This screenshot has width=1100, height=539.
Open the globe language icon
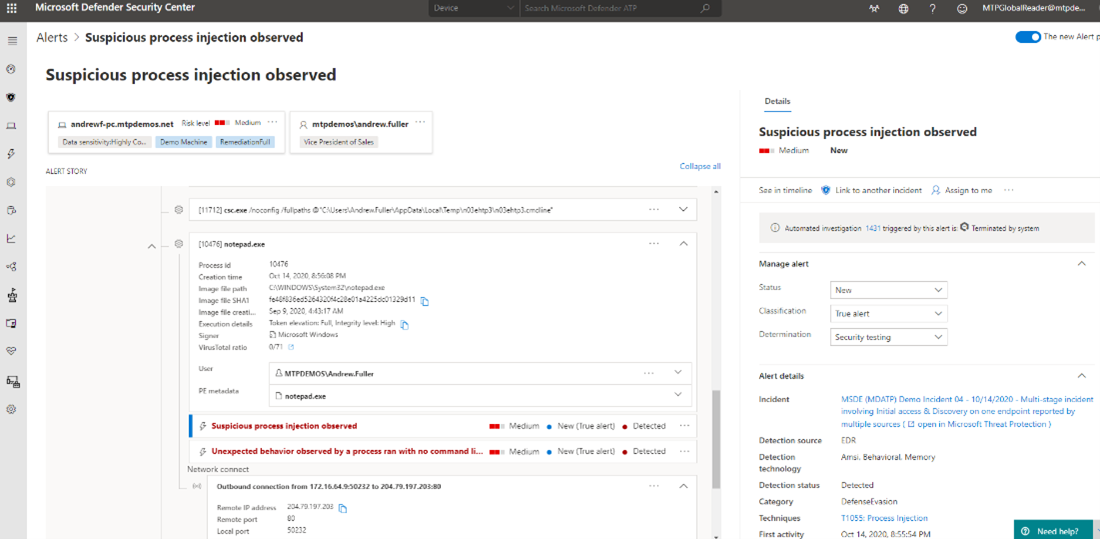904,9
